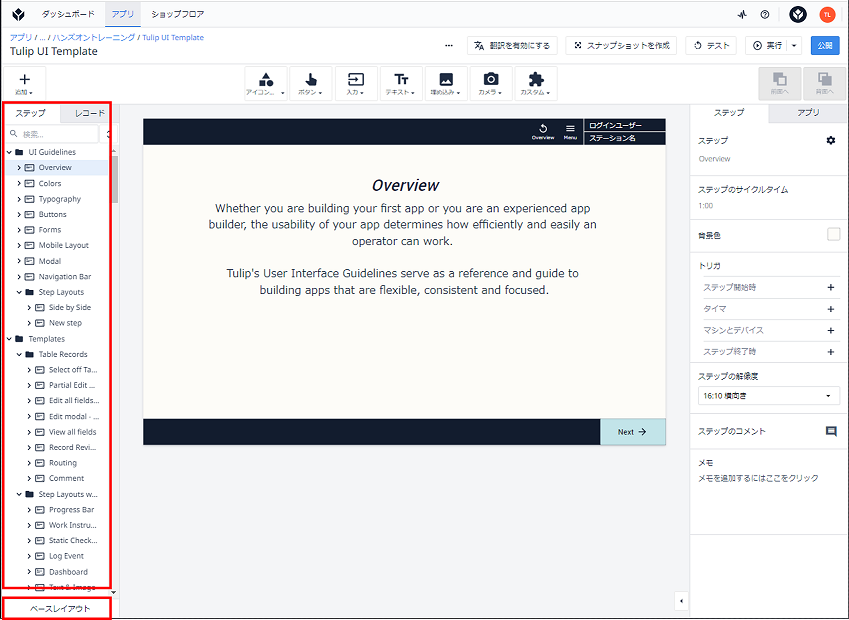Viewport: 849px width, 620px height.
Task: Click the Overview refresh icon in app header
Action: (x=543, y=131)
